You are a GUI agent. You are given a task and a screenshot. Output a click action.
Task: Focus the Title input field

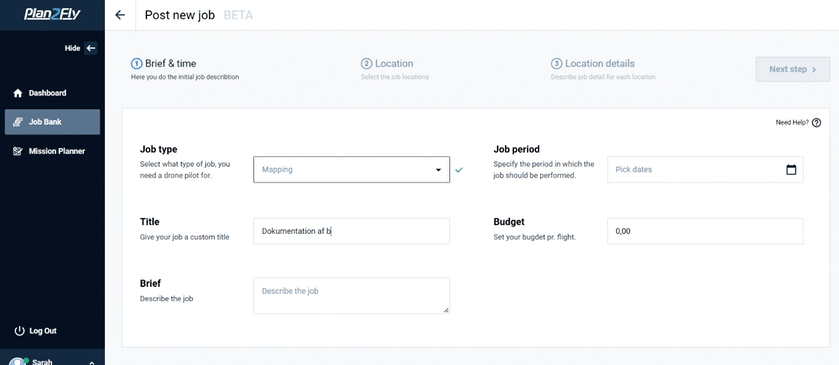click(x=352, y=231)
